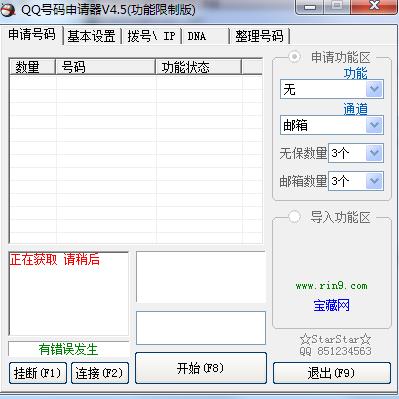
Task: Click the upper empty text box above 开始
Action: coord(201,277)
